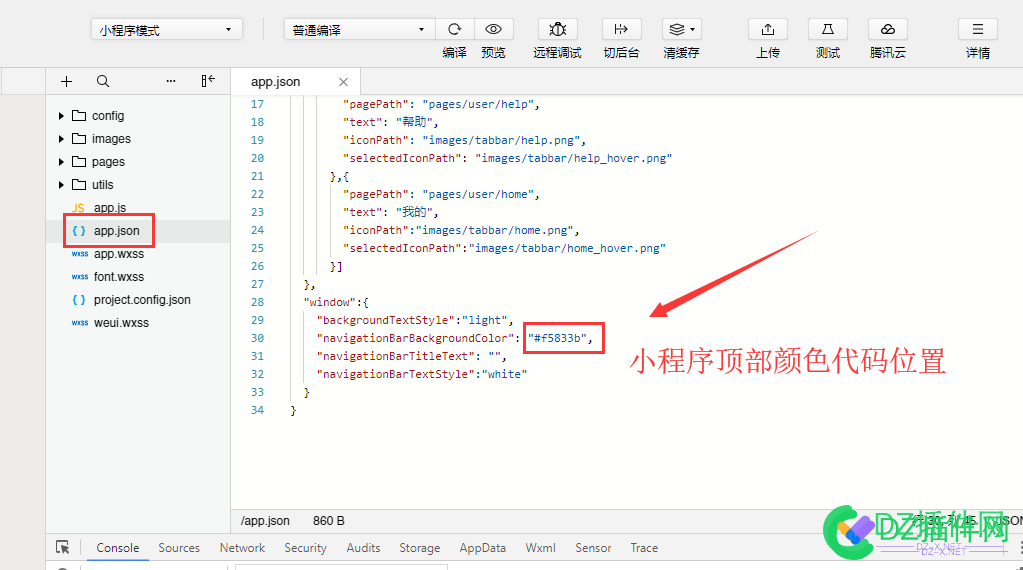Viewport: 1023px width, 570px height.
Task: Click the /app.json path in status bar
Action: [x=265, y=520]
